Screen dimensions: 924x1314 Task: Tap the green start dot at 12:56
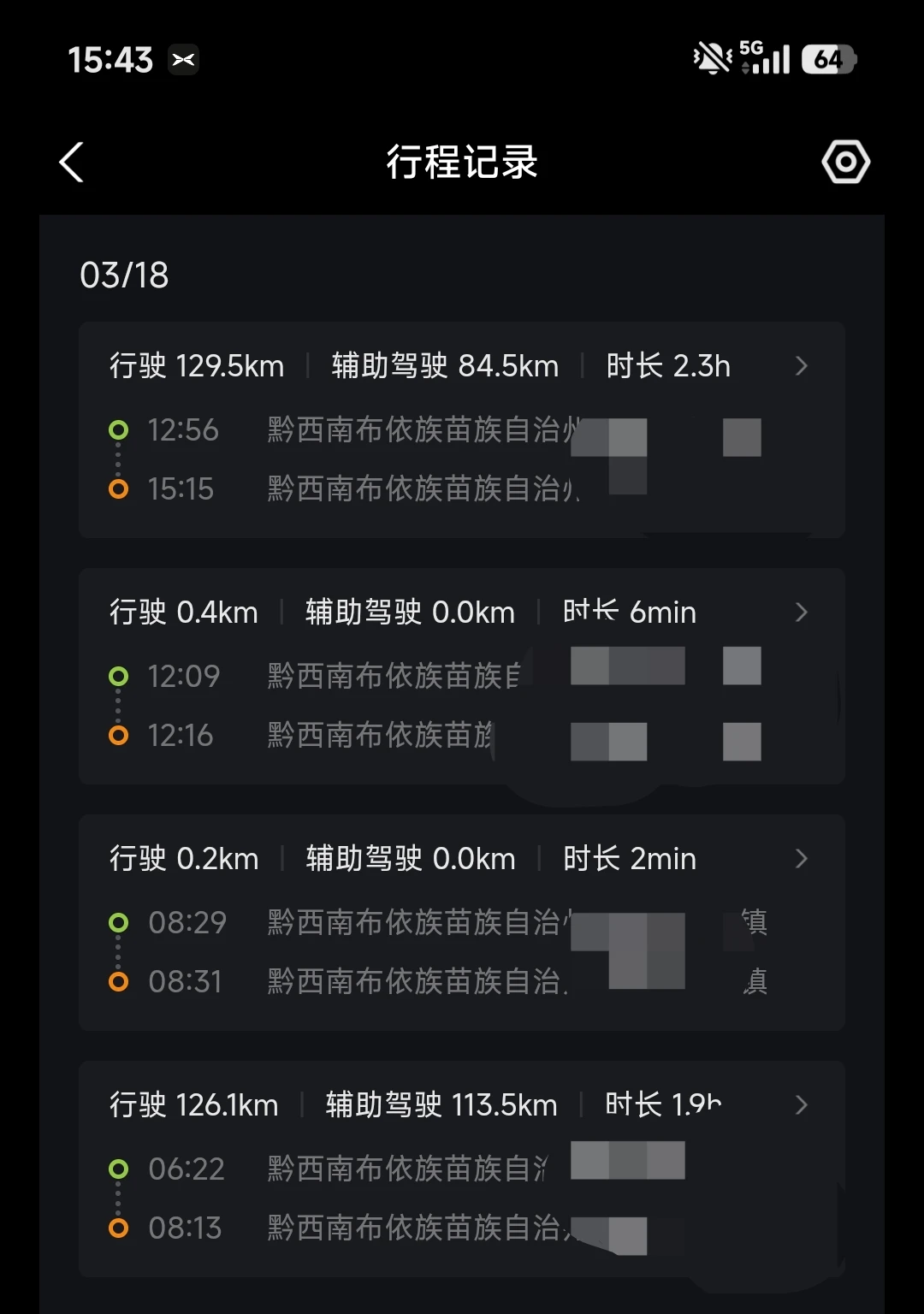119,429
